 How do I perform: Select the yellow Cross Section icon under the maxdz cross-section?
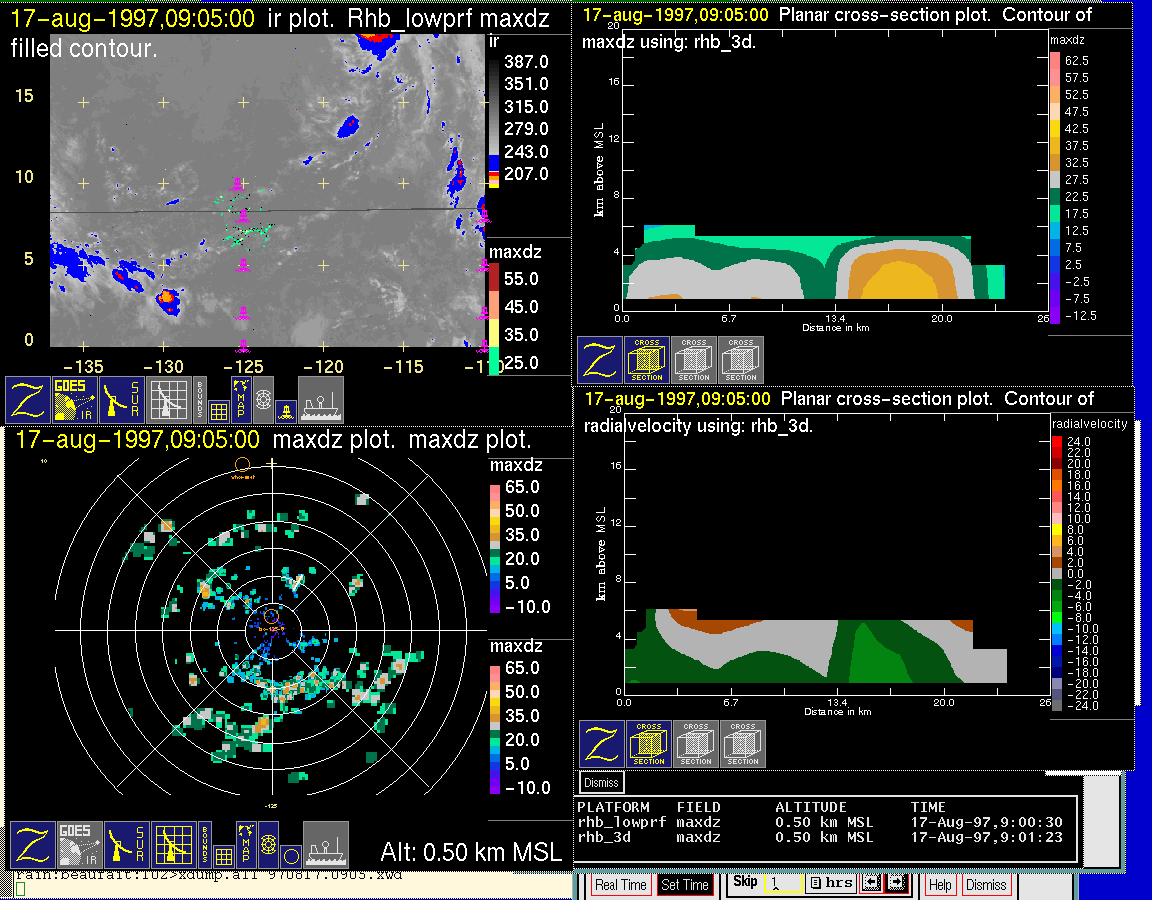(647, 359)
